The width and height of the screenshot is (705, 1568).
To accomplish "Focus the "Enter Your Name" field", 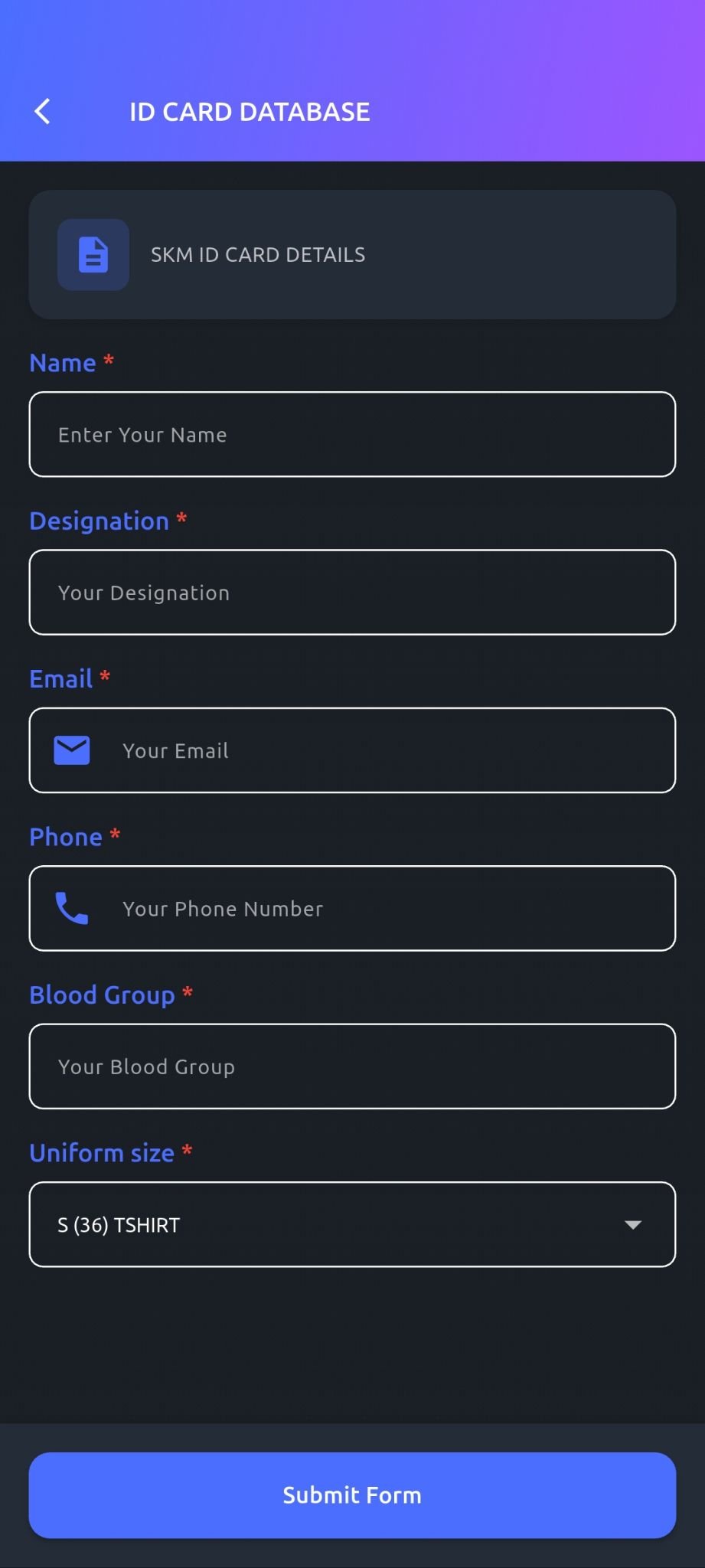I will (x=352, y=435).
